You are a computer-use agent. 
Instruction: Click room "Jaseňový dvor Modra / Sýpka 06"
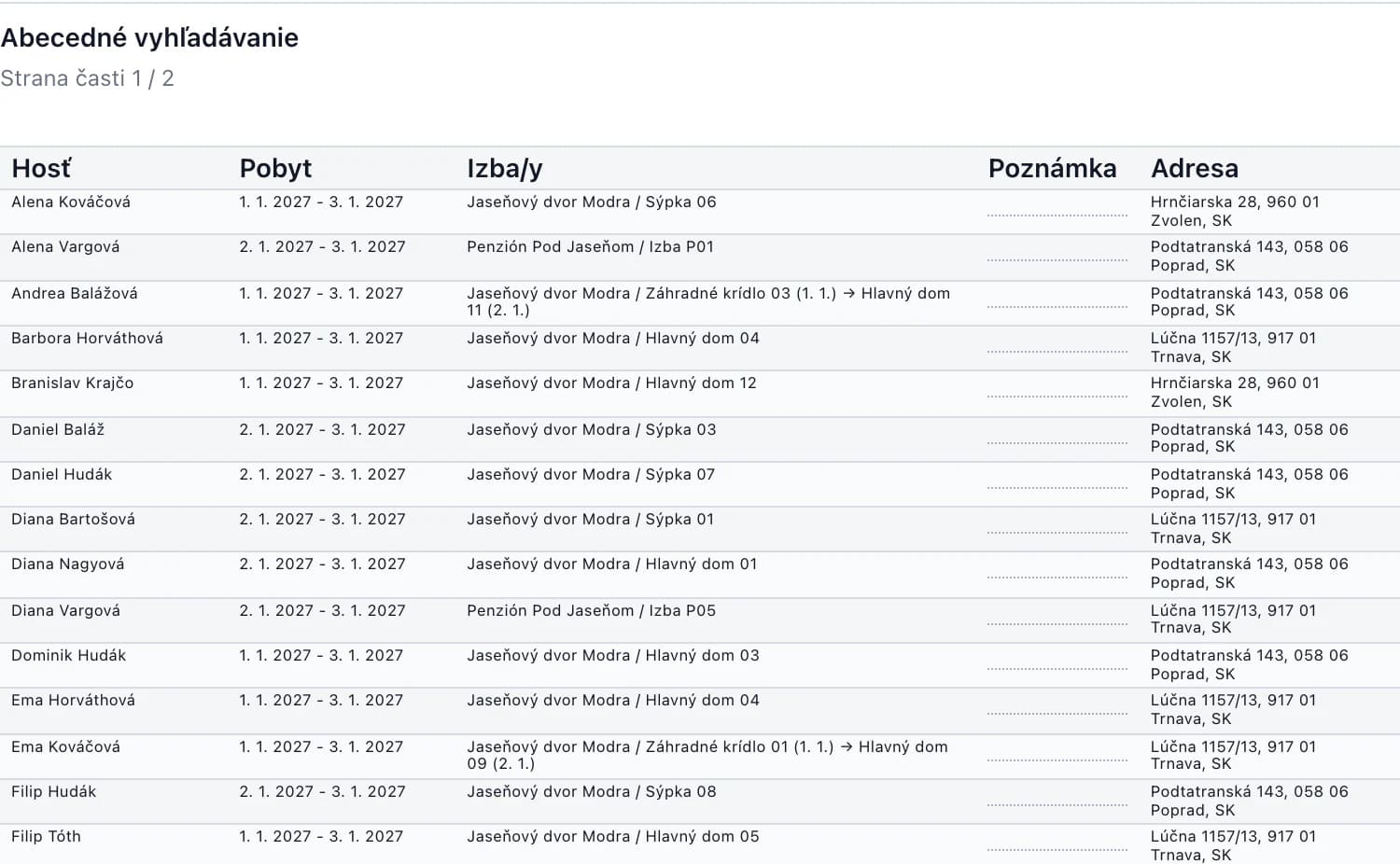tap(592, 202)
